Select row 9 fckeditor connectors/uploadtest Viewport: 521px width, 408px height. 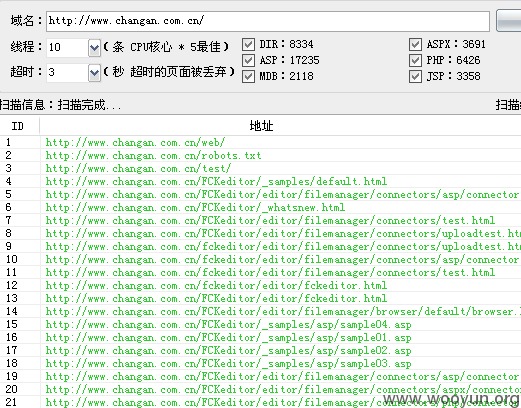click(260, 246)
